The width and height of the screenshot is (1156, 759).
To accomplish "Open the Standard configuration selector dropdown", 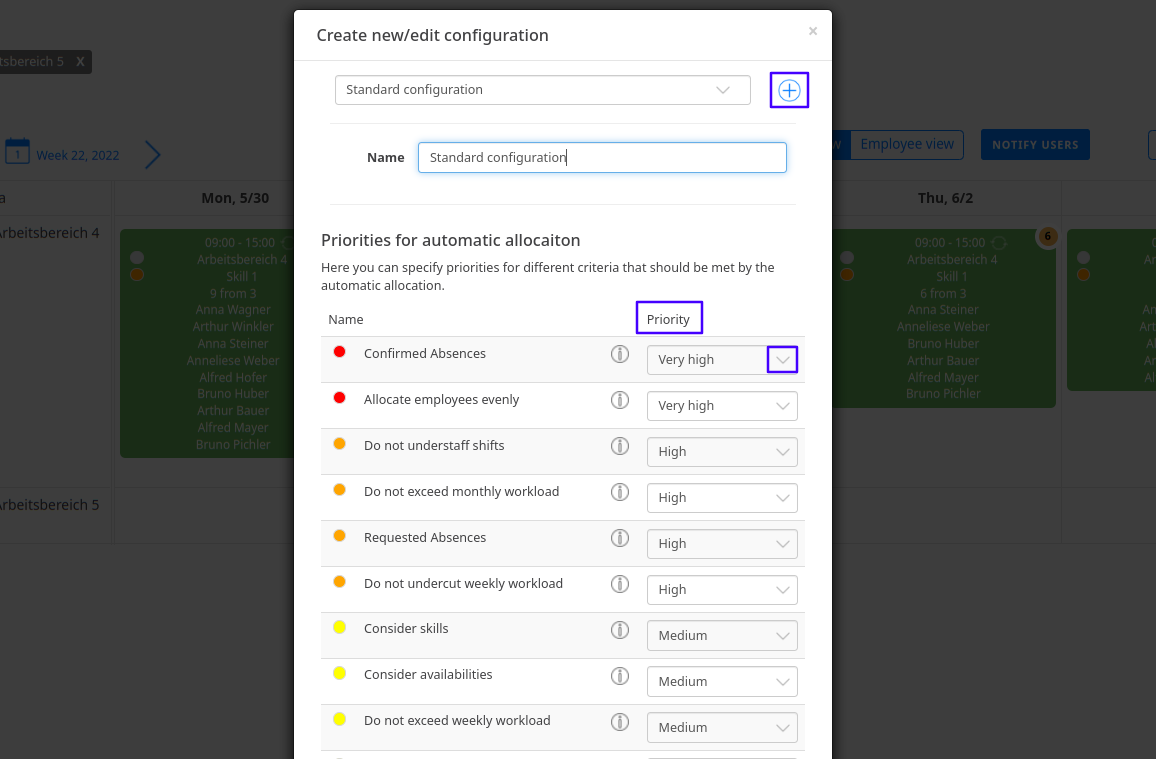I will pos(542,90).
